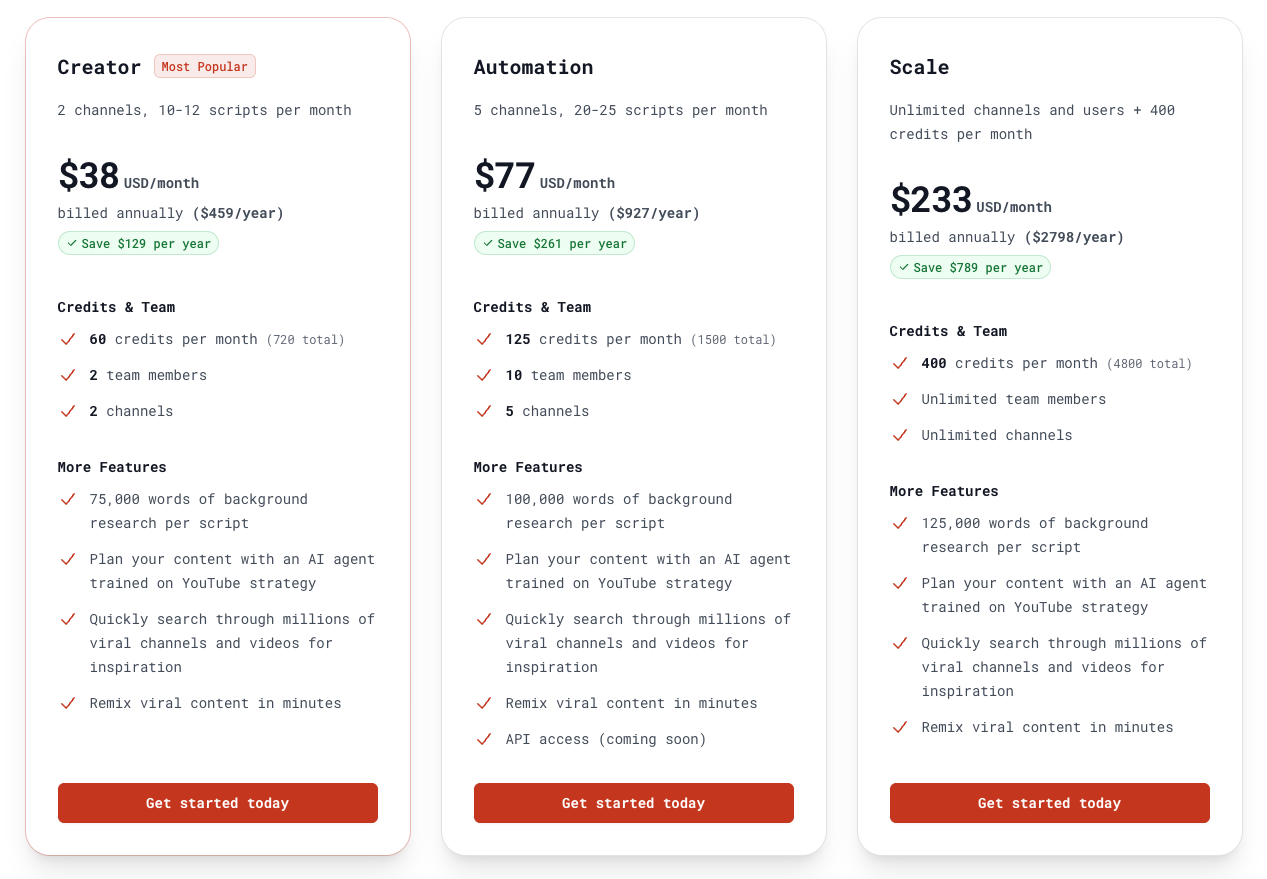The width and height of the screenshot is (1267, 879).
Task: Click the Save $789 per year badge
Action: (970, 268)
